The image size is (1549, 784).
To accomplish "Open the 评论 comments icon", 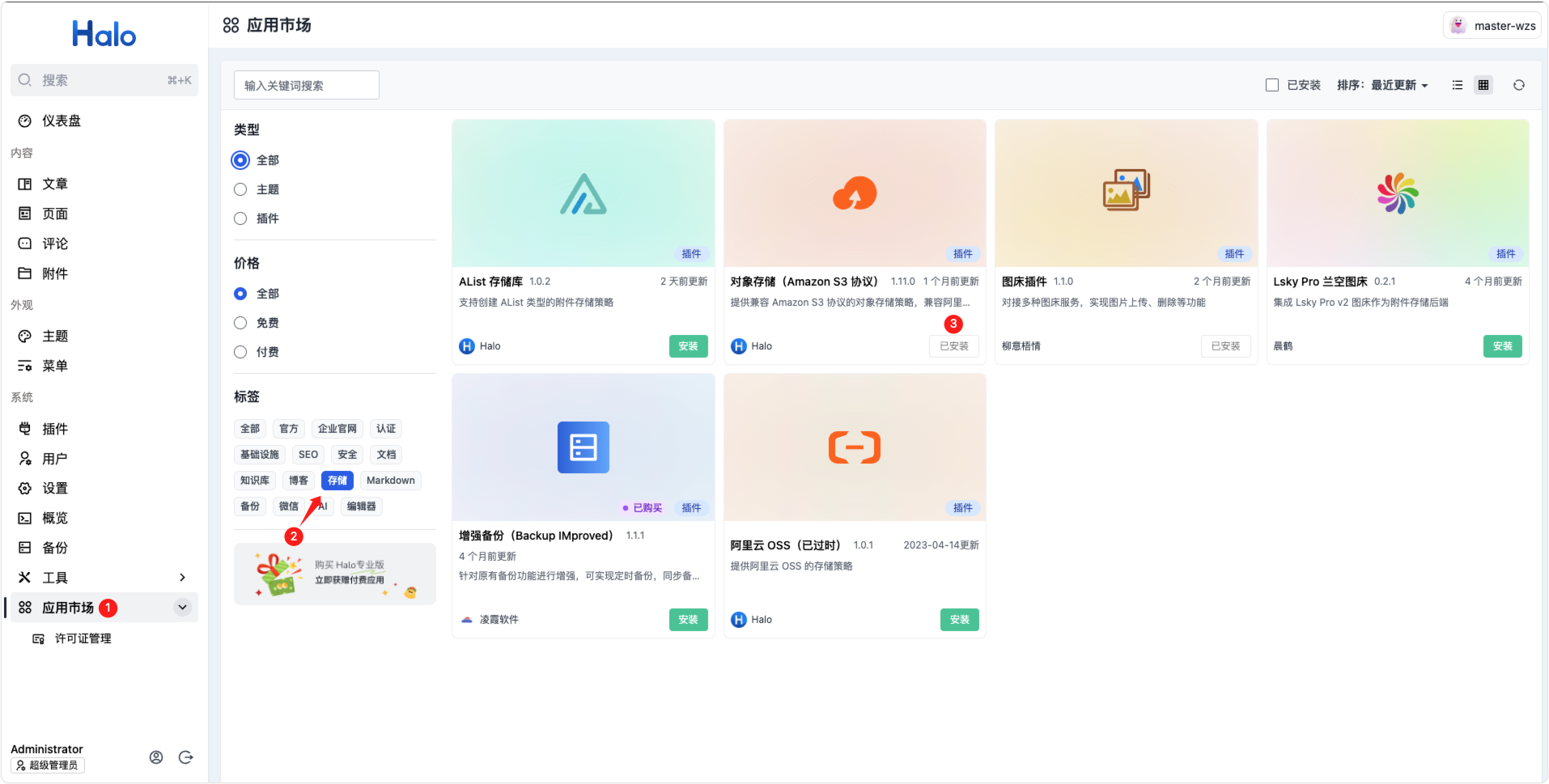I will pos(25,244).
